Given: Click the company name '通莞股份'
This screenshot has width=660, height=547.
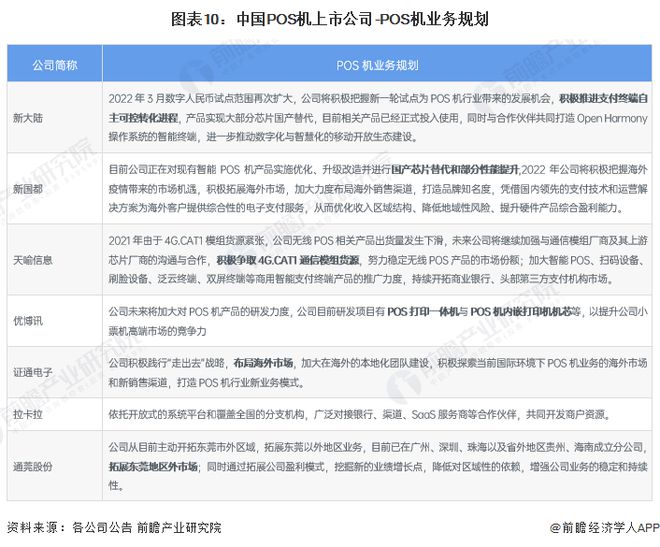Looking at the screenshot, I should [x=33, y=466].
